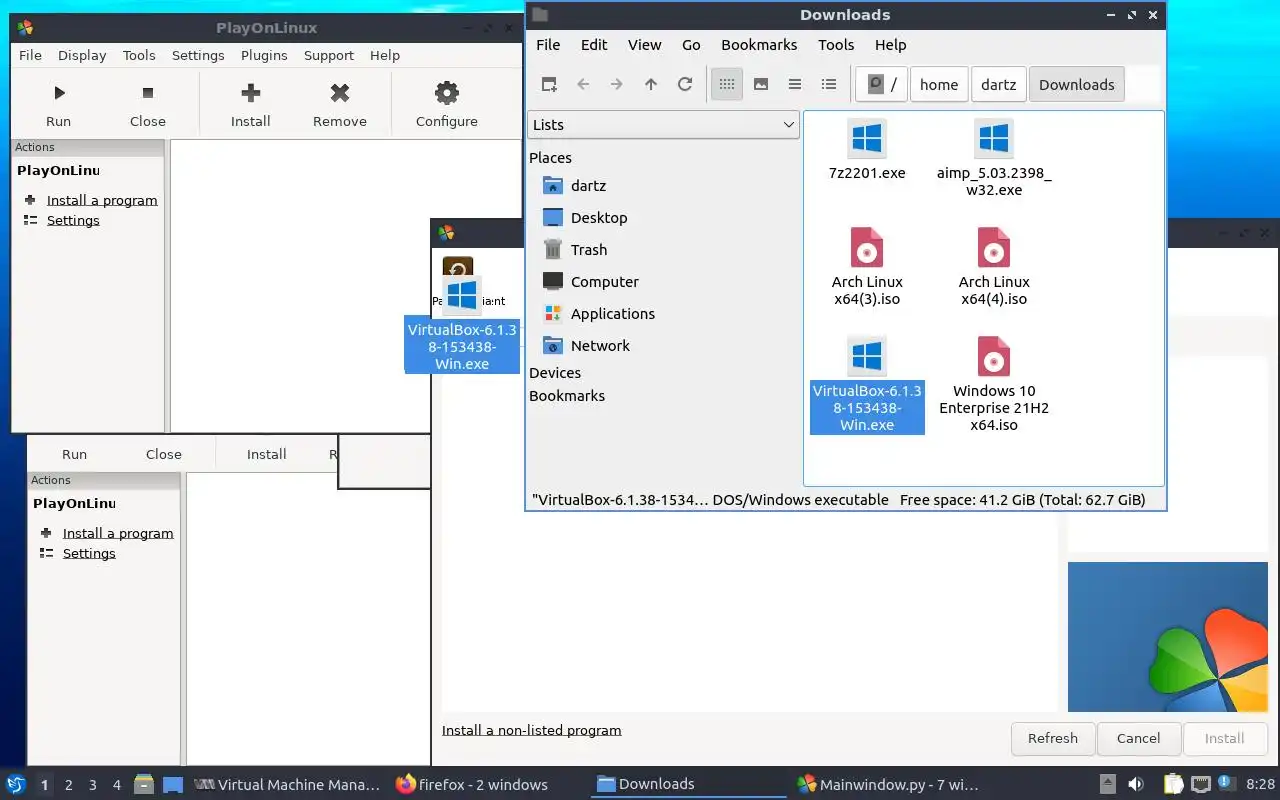The height and width of the screenshot is (800, 1280).
Task: Click the Cancel button in the install dialog
Action: click(x=1139, y=738)
